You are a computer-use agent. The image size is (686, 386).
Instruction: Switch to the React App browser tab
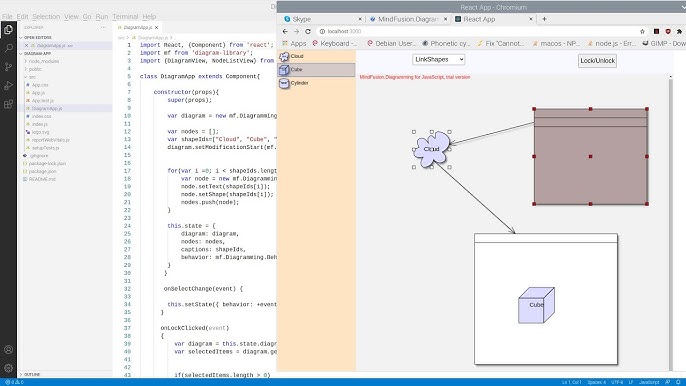click(x=493, y=19)
